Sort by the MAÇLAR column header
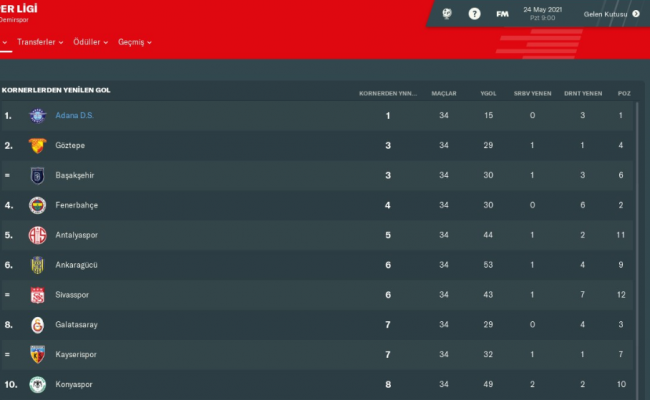 click(444, 92)
